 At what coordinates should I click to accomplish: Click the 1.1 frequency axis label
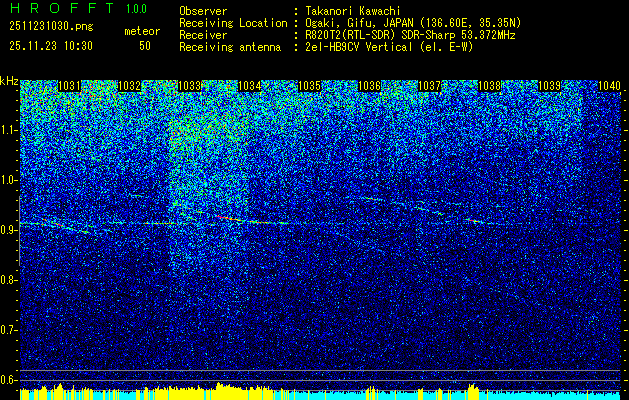[9, 130]
